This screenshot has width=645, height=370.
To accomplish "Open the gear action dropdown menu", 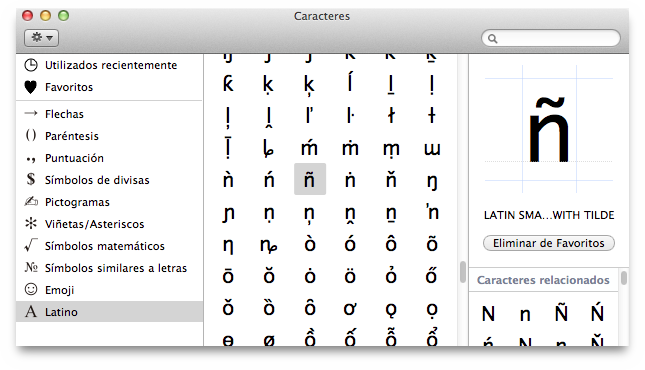I will click(x=41, y=38).
